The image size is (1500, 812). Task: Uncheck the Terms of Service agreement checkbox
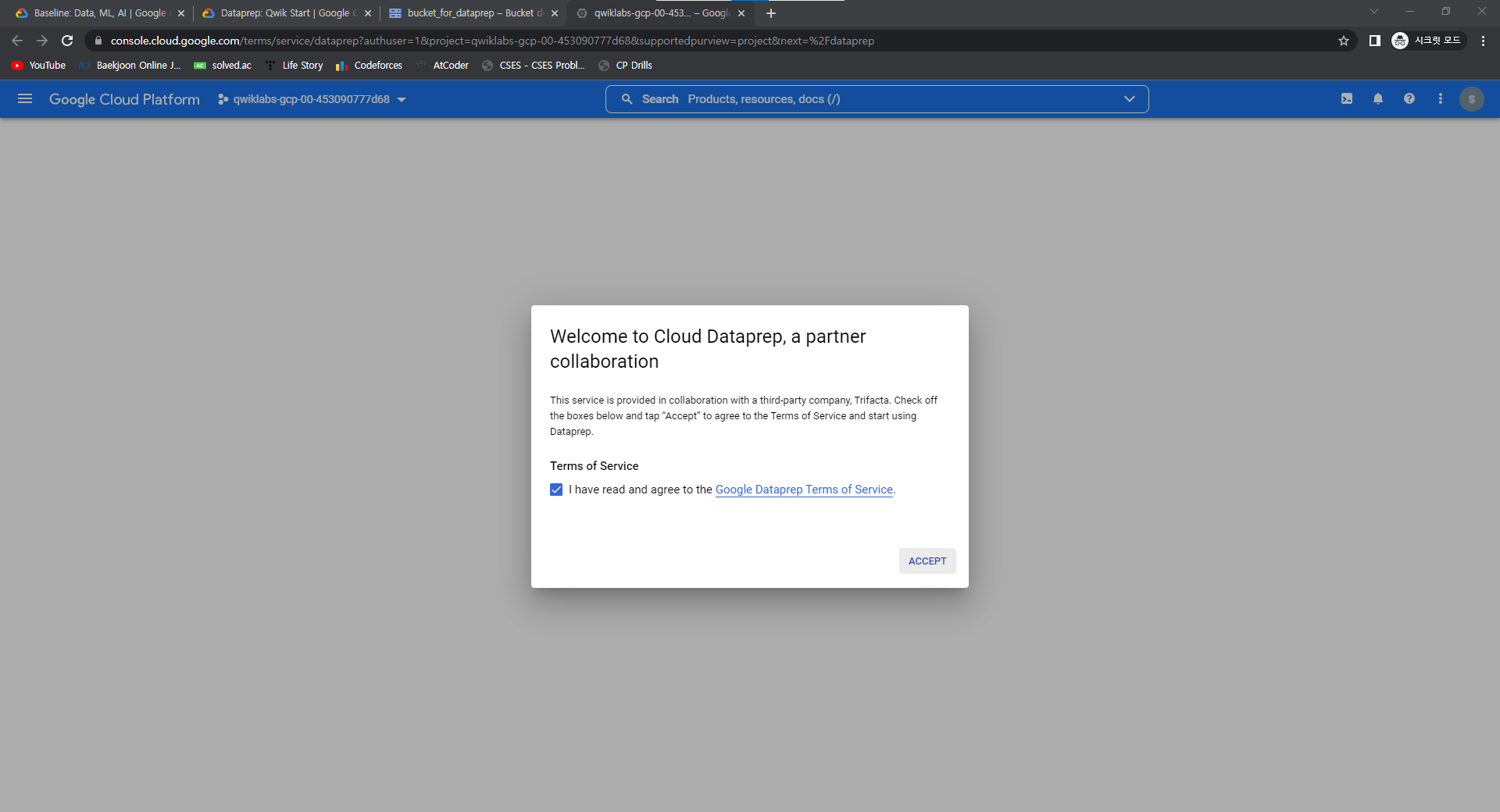[x=556, y=490]
